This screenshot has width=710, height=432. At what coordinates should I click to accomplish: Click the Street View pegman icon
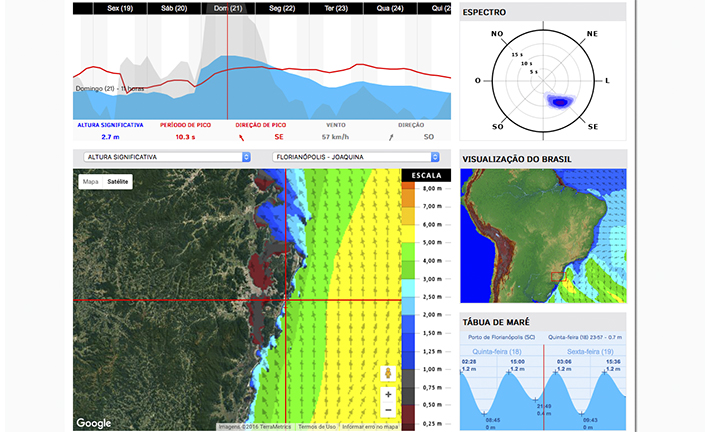pos(388,373)
